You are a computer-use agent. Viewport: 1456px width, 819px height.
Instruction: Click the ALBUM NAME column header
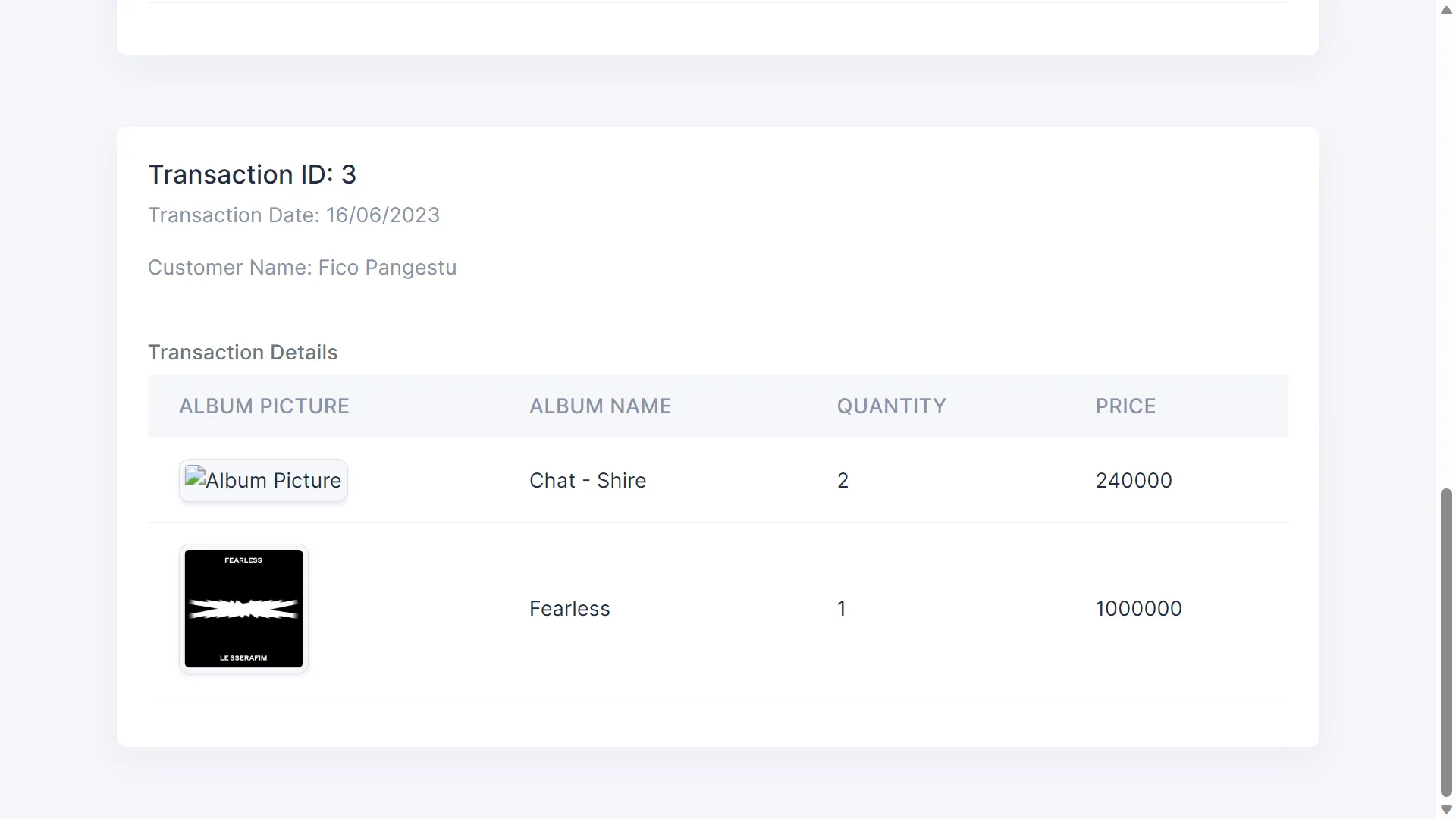600,406
